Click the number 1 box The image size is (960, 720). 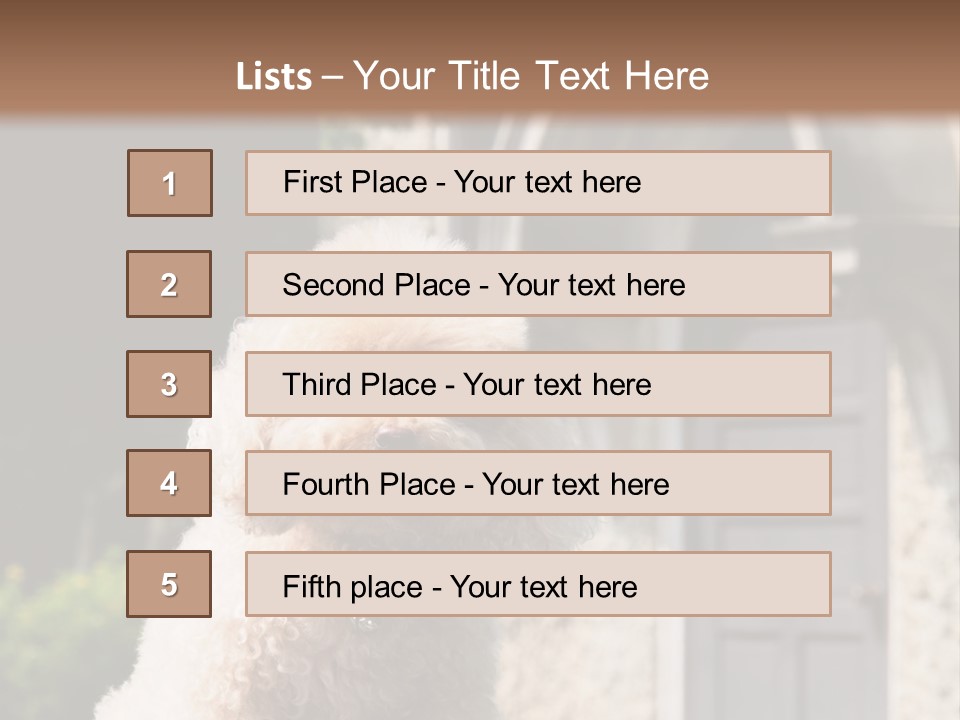(x=170, y=183)
